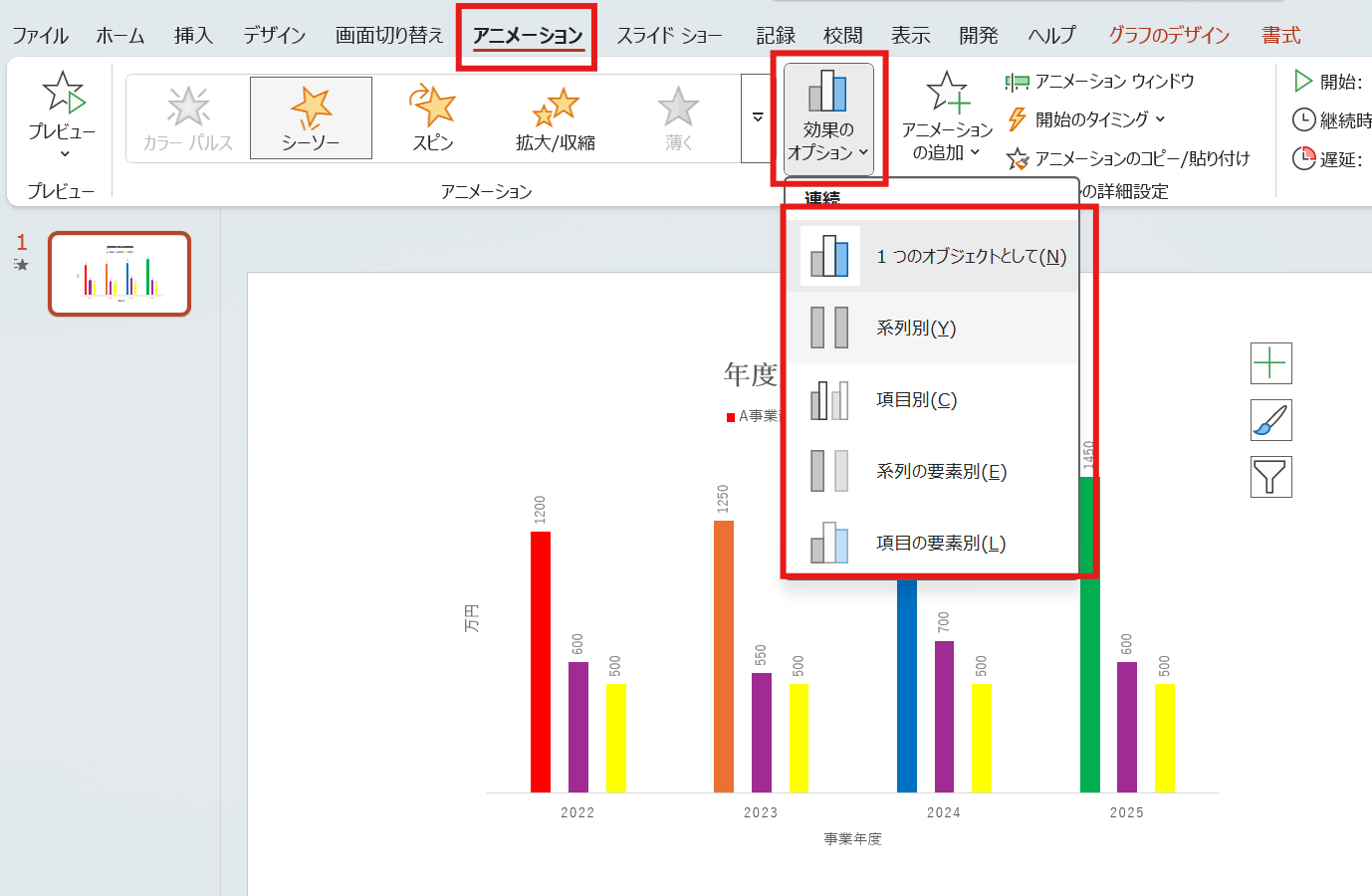Open the 開始のタイミング dropdown
This screenshot has height=896, width=1372.
[1084, 120]
